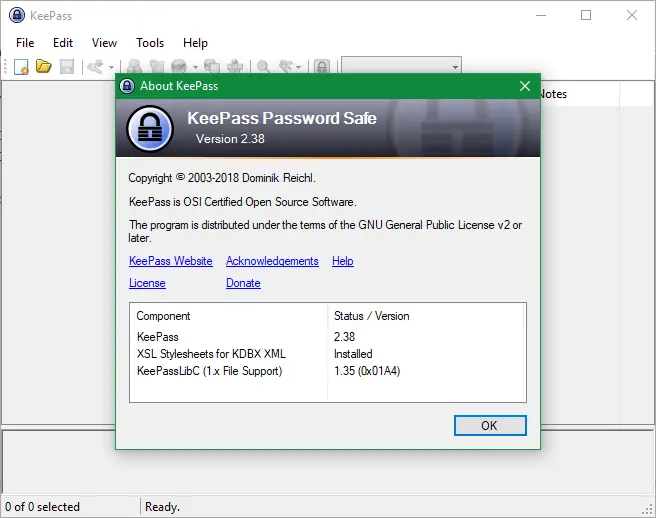Click the Add Entry key icon
Image resolution: width=656 pixels, height=518 pixels.
point(95,67)
